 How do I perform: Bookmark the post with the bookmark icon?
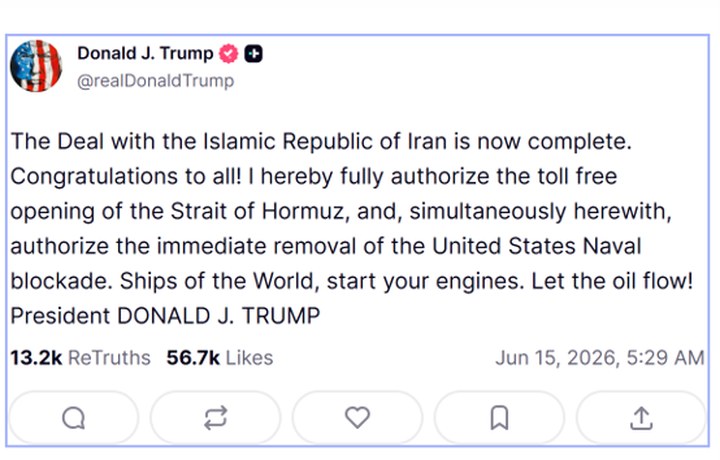pyautogui.click(x=499, y=418)
